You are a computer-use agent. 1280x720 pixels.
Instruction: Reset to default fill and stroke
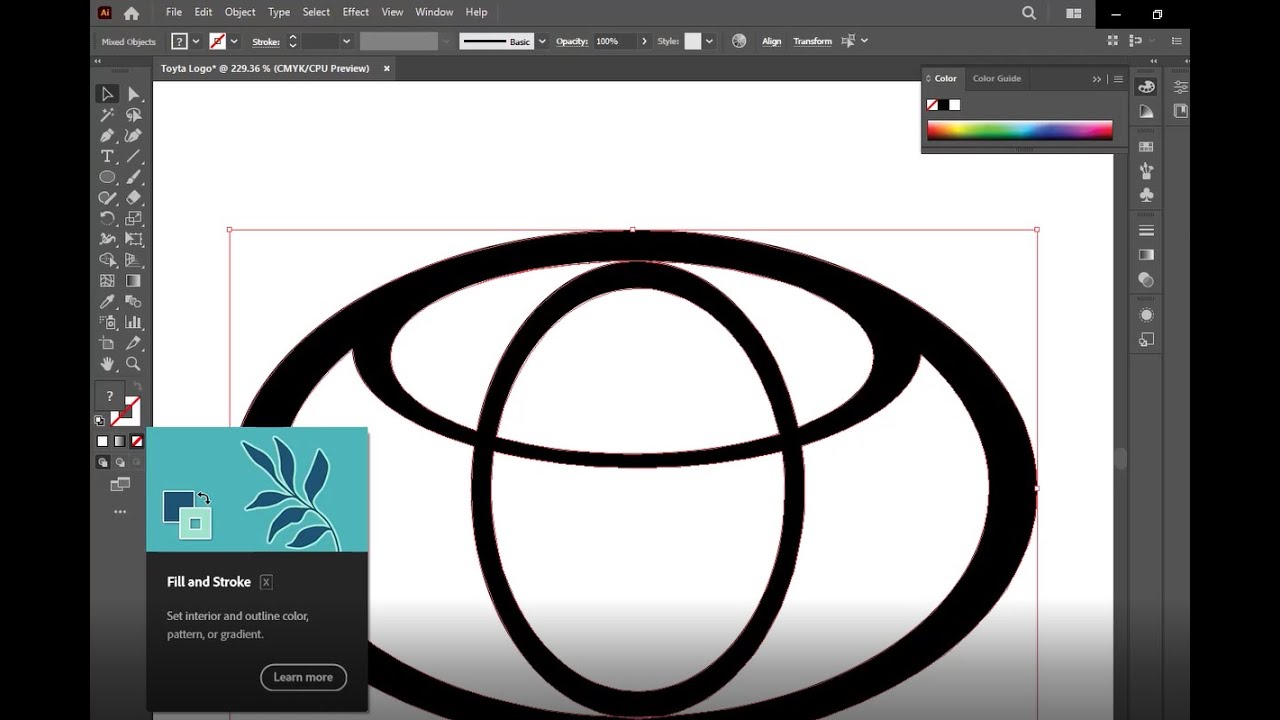pos(99,420)
